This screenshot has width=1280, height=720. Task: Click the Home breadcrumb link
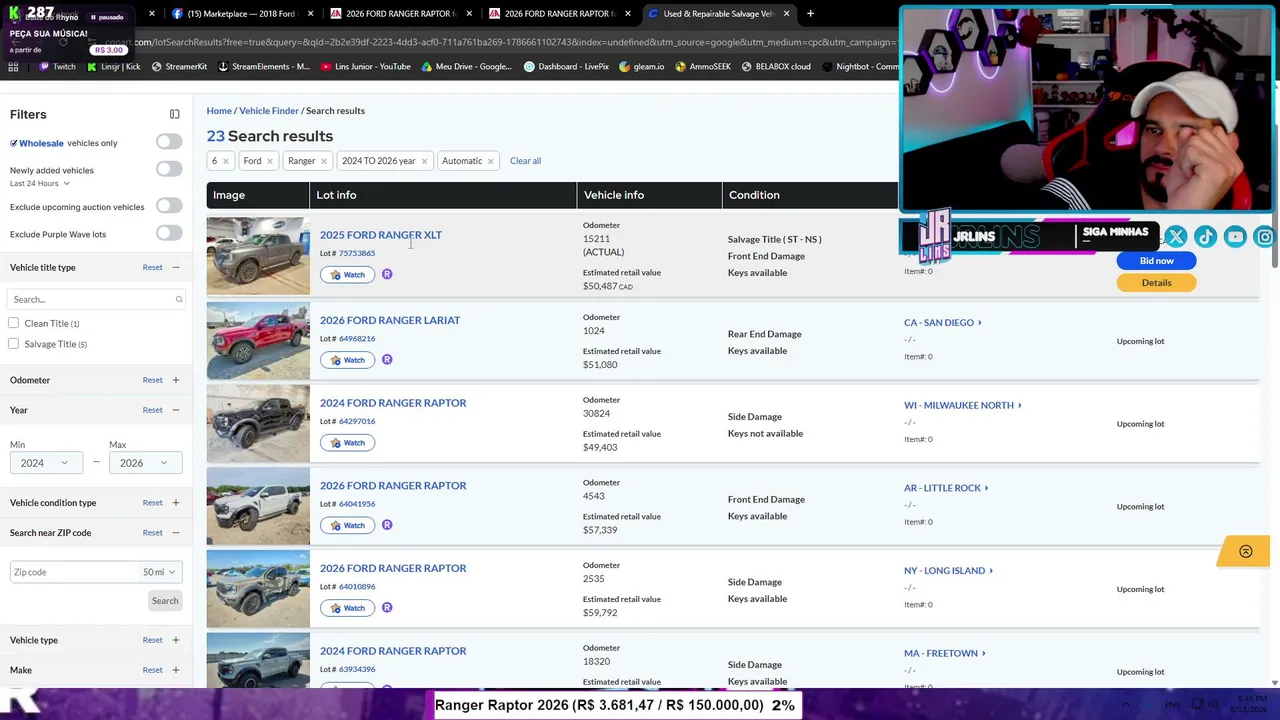click(x=219, y=111)
